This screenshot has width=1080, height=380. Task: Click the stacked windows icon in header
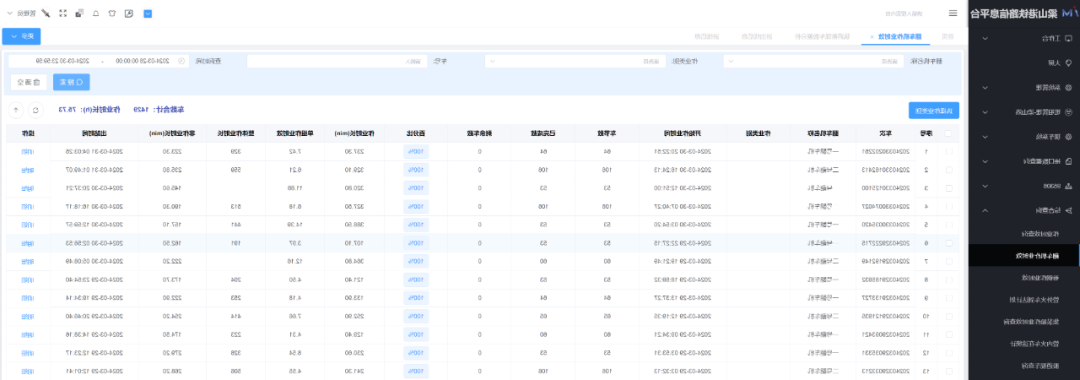click(x=79, y=13)
